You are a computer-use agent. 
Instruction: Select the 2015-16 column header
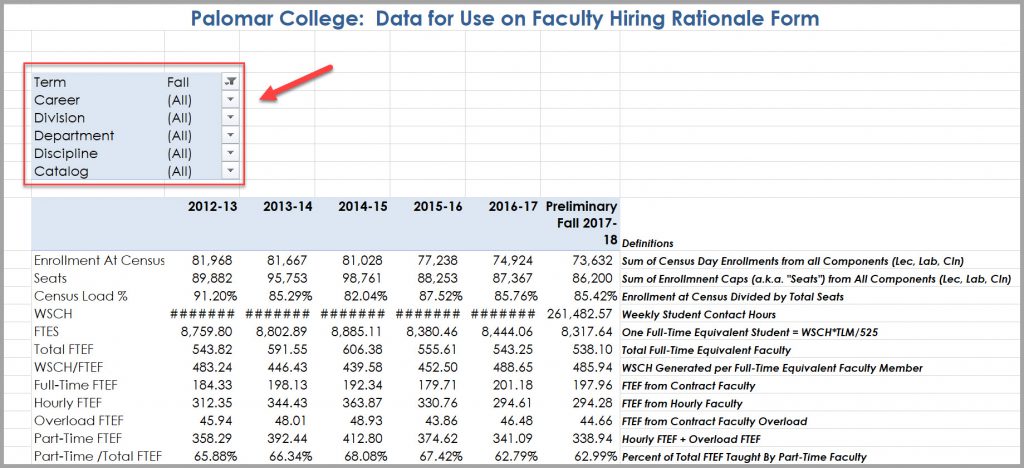tap(438, 206)
